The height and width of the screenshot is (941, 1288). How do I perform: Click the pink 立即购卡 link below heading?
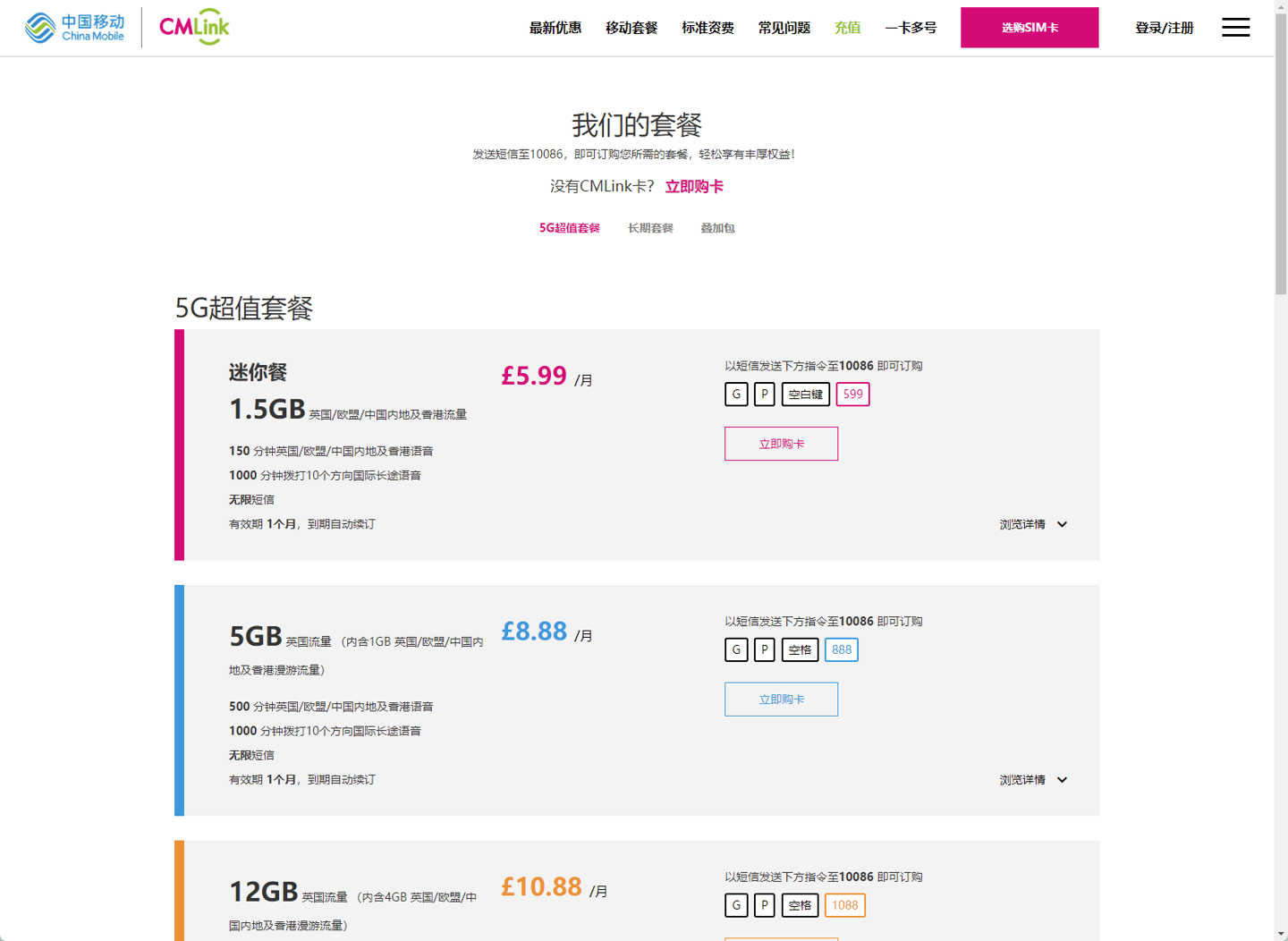click(x=694, y=186)
